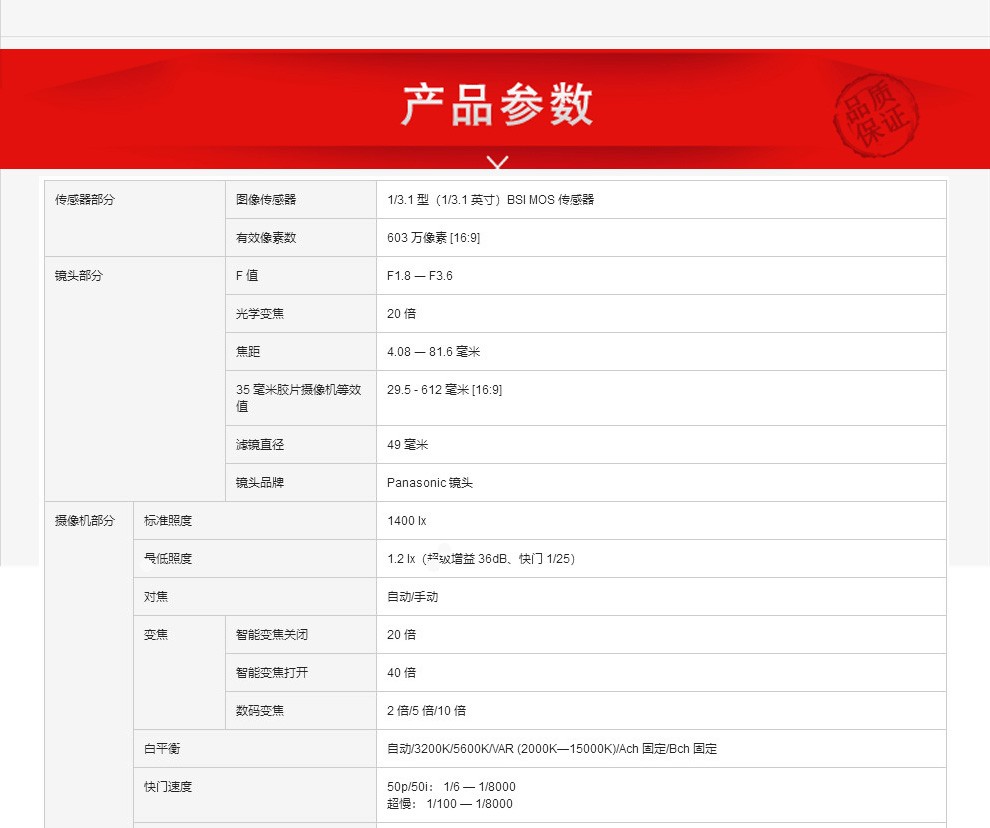Select the 变焦 group cell
Image resolution: width=990 pixels, height=828 pixels.
point(179,673)
